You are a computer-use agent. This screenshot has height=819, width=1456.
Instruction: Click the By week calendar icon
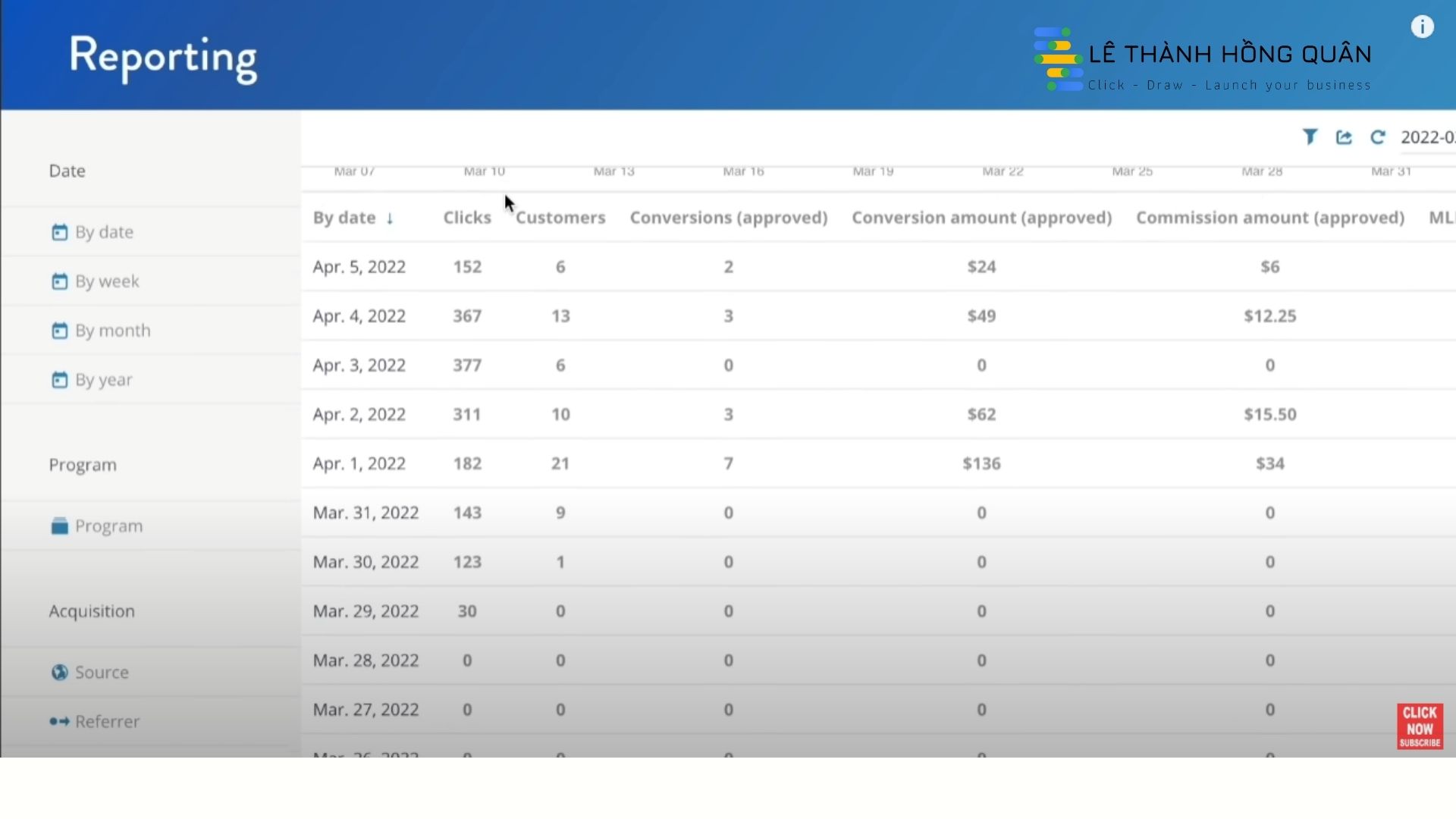pos(59,281)
